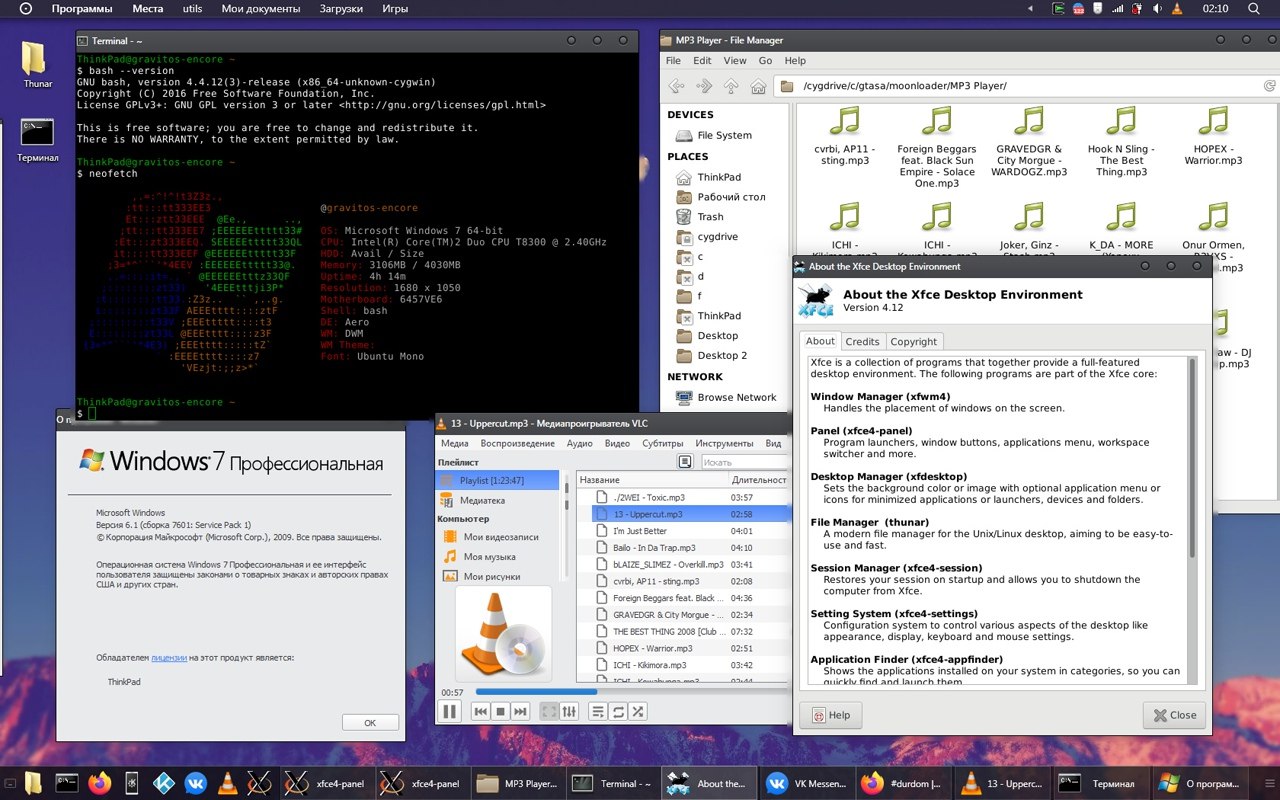Seek on the VLC playback progress bar
This screenshot has width=1280, height=800.
(631, 691)
